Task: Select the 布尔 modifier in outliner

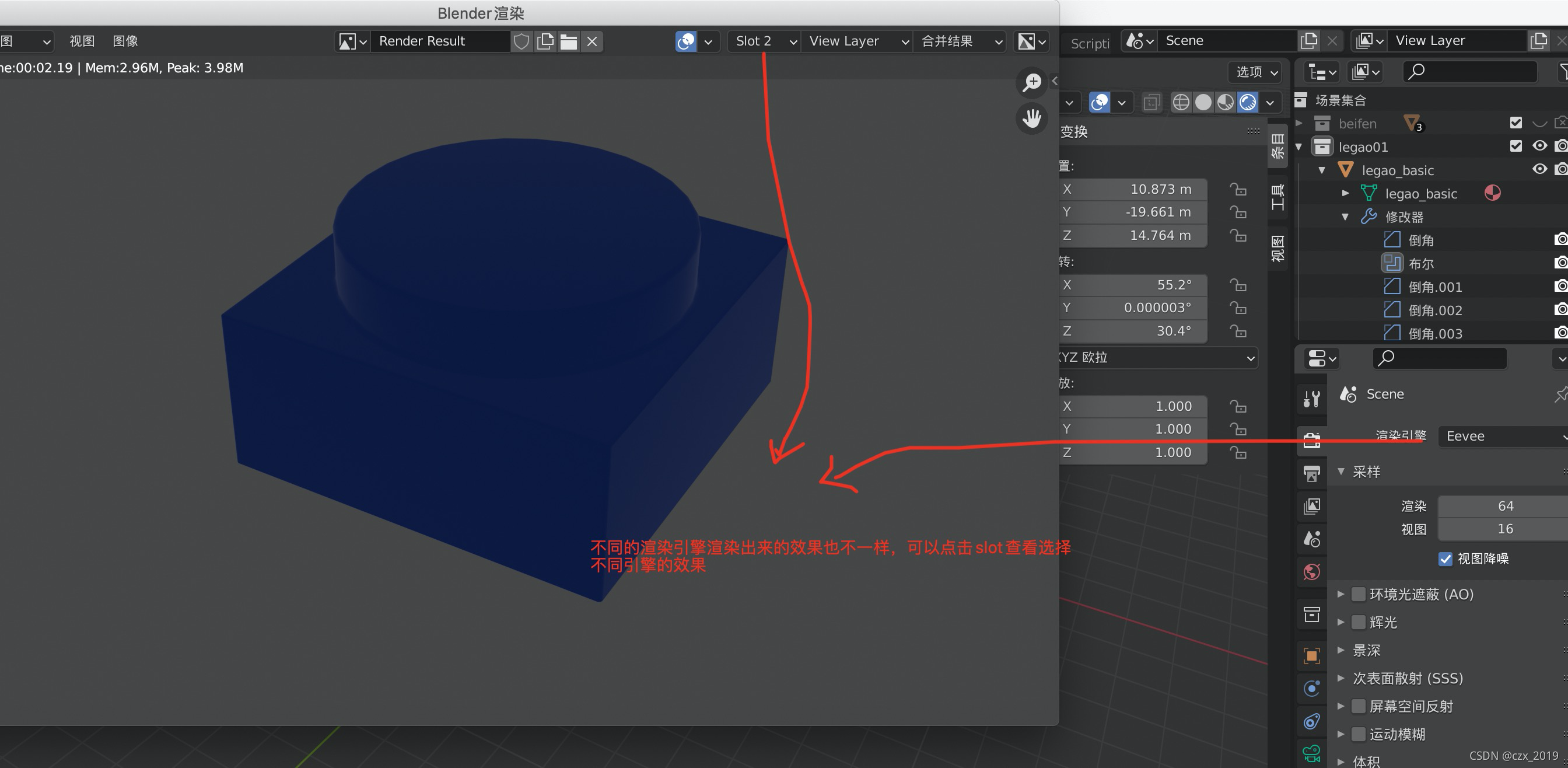Action: [x=1420, y=264]
